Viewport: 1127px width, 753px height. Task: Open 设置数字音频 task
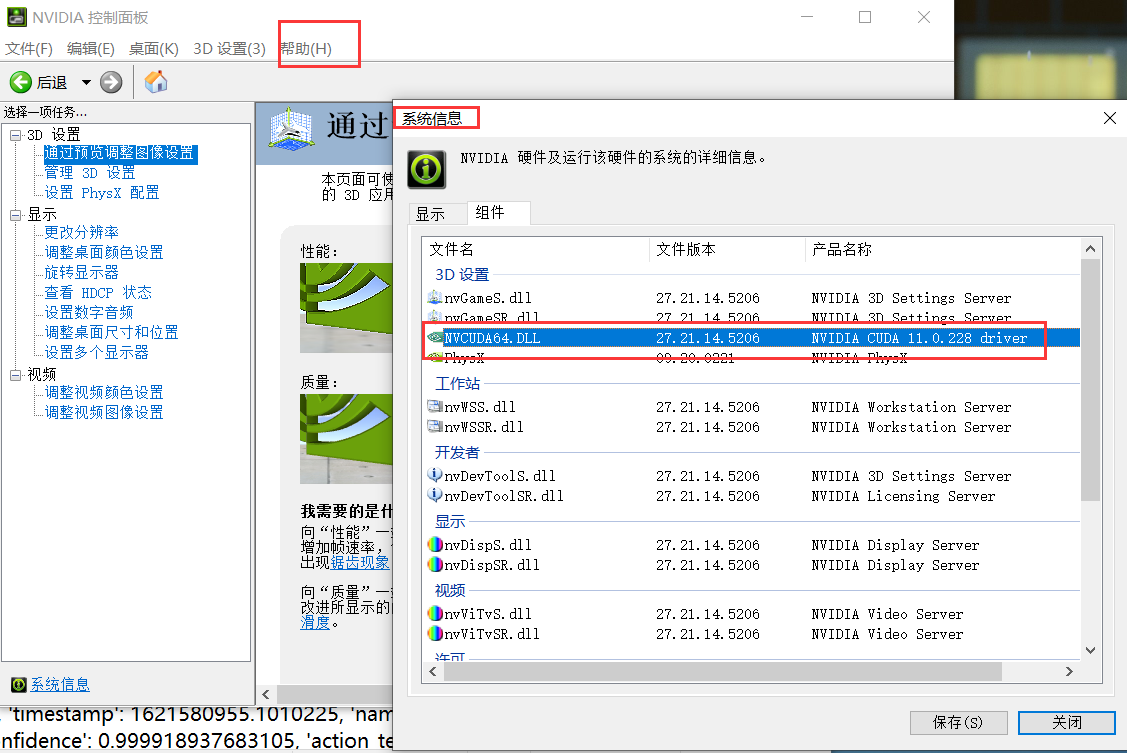coord(89,313)
